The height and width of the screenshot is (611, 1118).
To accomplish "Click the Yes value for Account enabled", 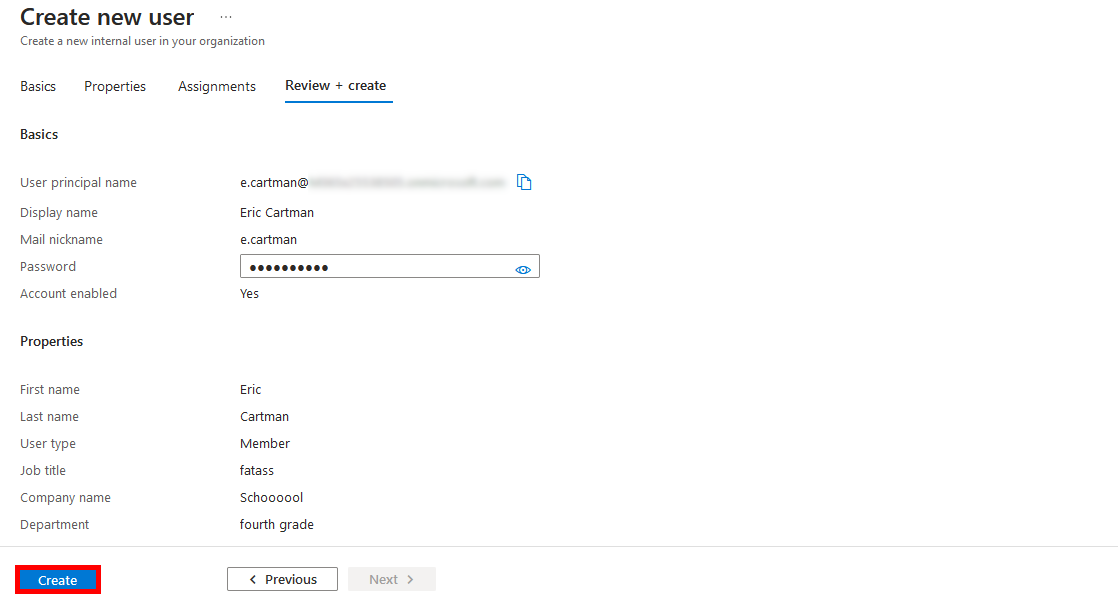I will (x=249, y=293).
